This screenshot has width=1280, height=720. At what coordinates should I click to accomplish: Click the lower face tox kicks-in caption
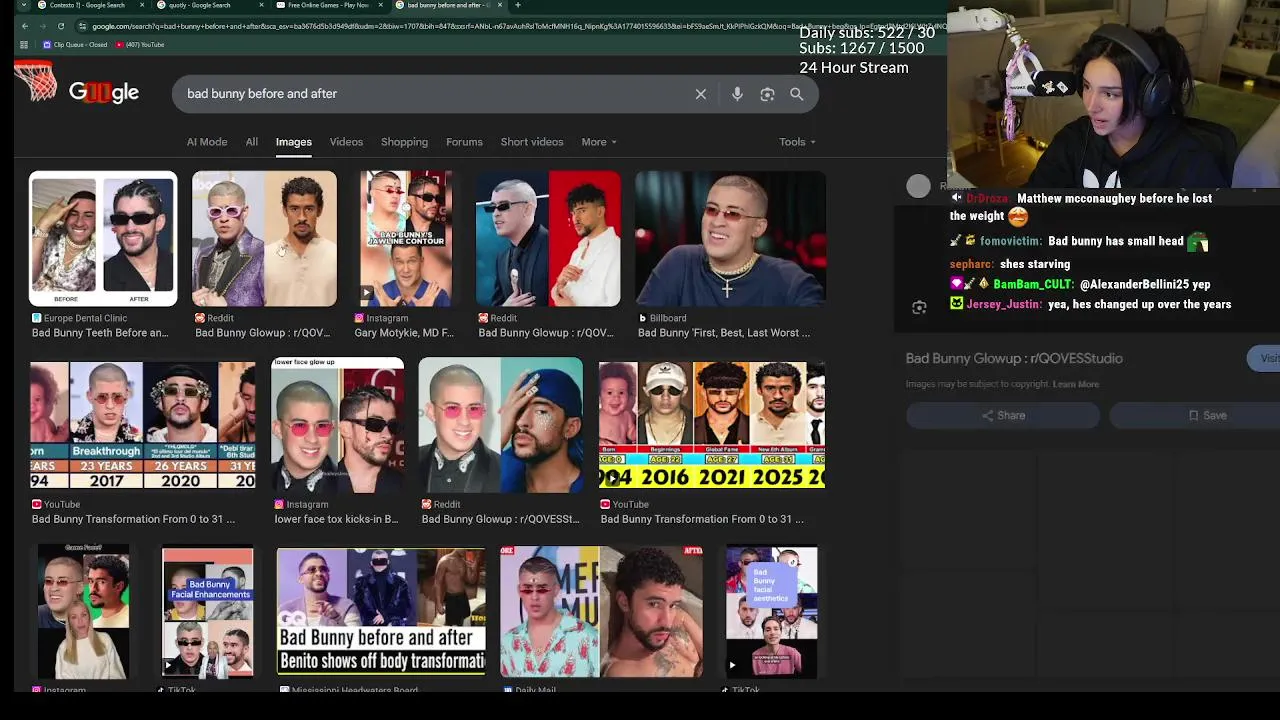click(x=336, y=519)
